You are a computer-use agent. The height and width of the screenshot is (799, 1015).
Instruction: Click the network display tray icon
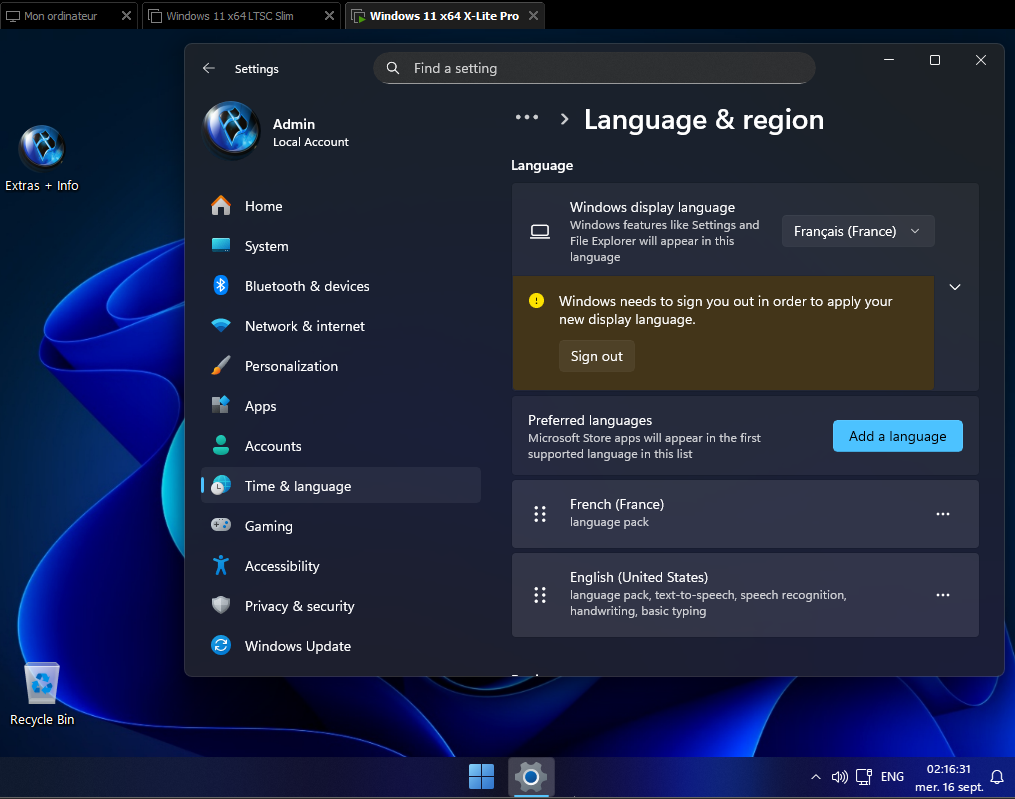point(864,776)
